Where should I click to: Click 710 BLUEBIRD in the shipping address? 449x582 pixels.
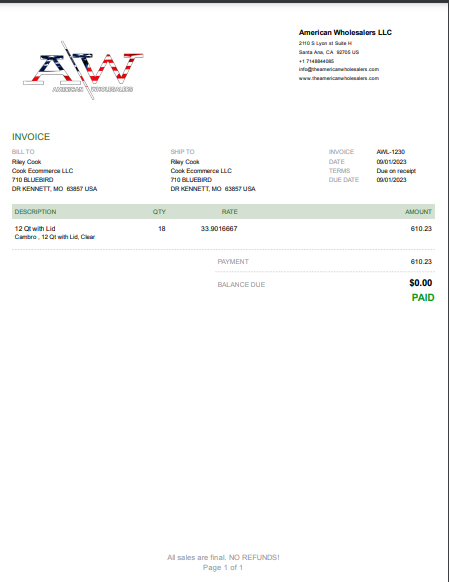191,180
